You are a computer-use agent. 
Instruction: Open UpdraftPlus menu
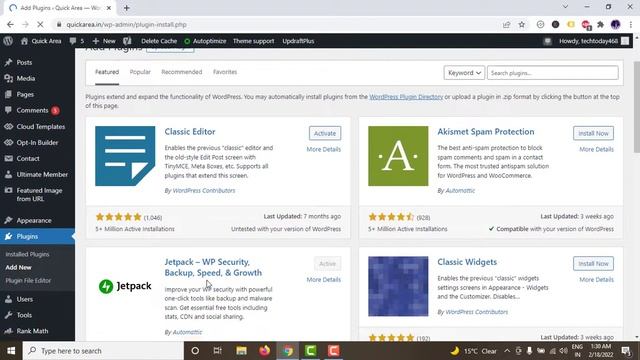coord(298,41)
